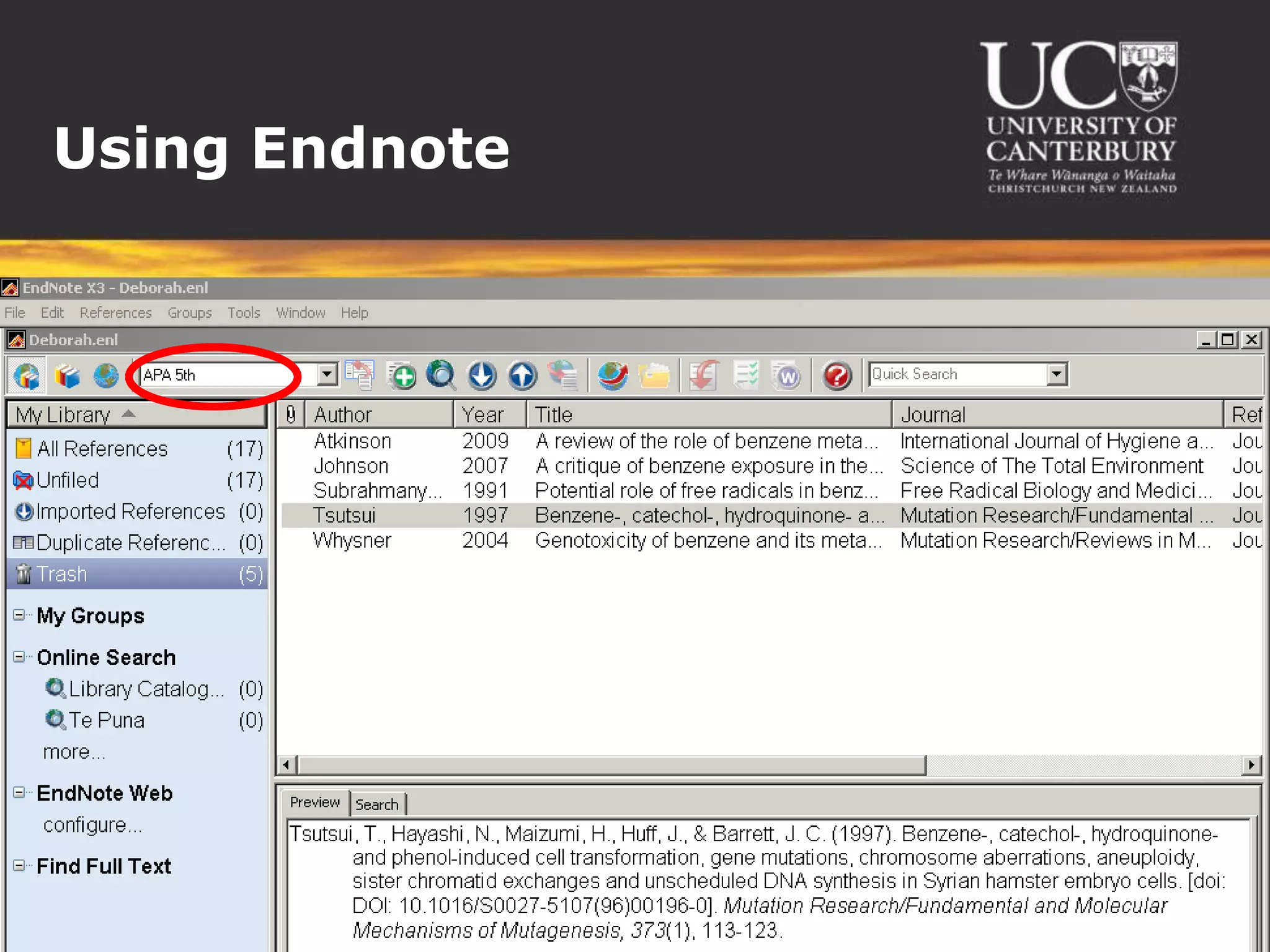Select the Unfiled group
1270x952 pixels.
click(138, 480)
